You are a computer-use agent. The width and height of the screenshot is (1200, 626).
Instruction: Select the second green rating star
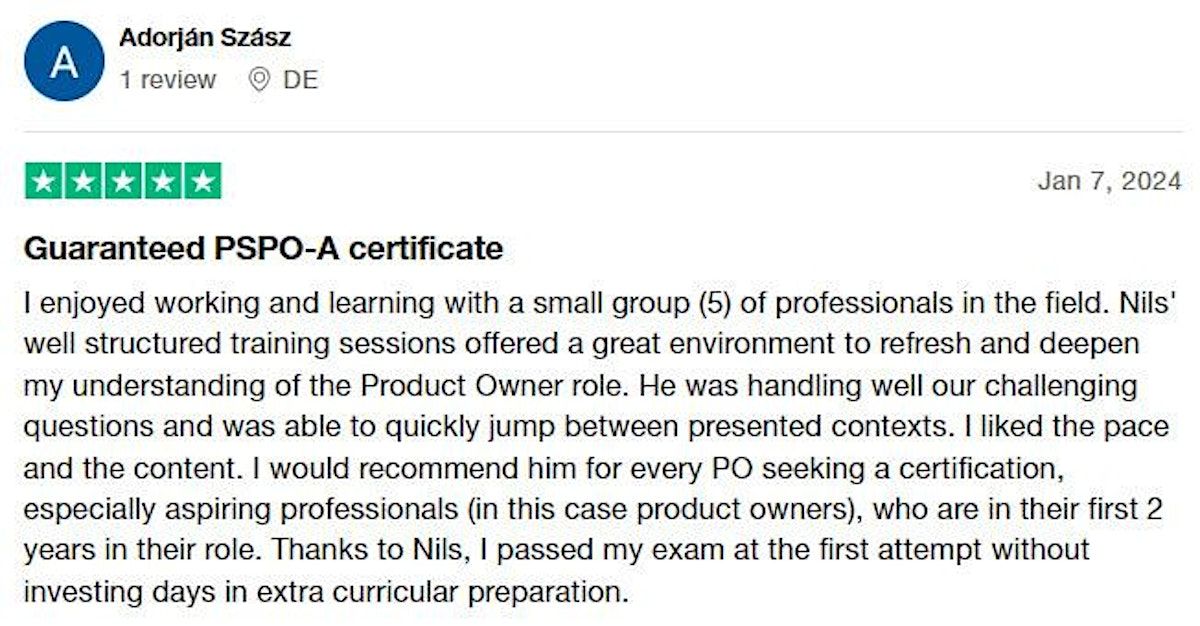coord(83,181)
